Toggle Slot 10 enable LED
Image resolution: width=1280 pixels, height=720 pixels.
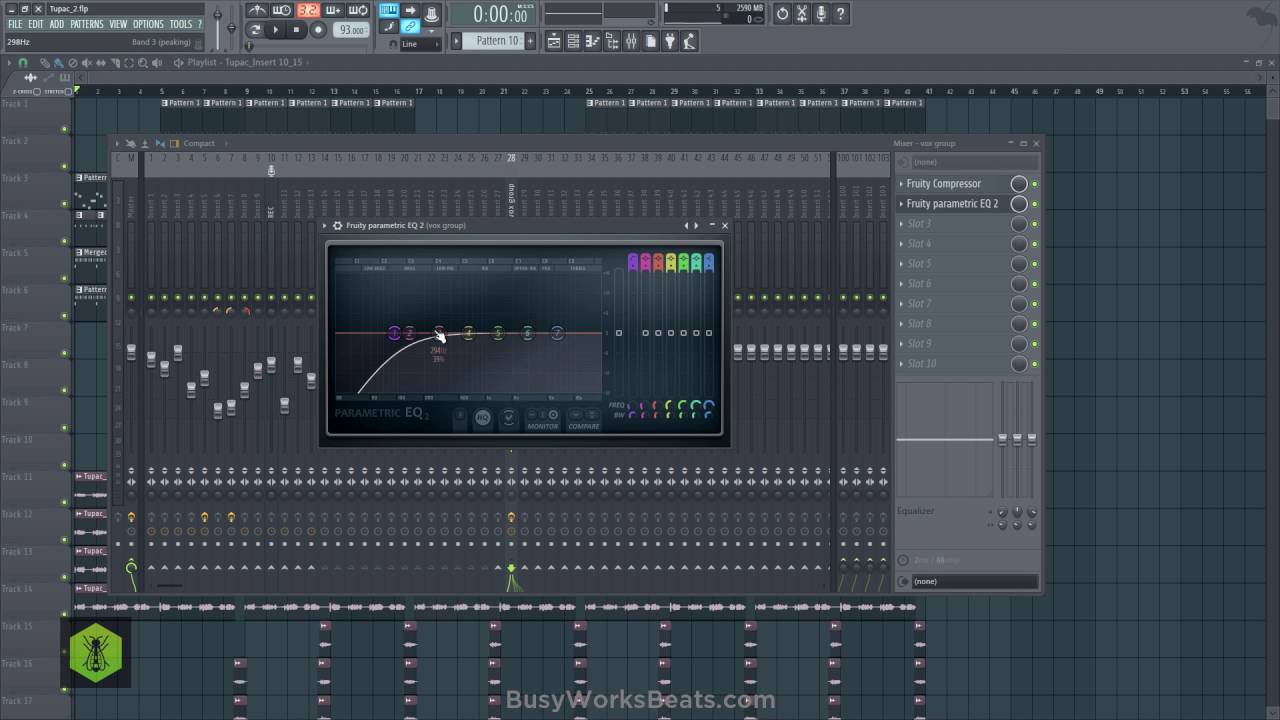1035,364
